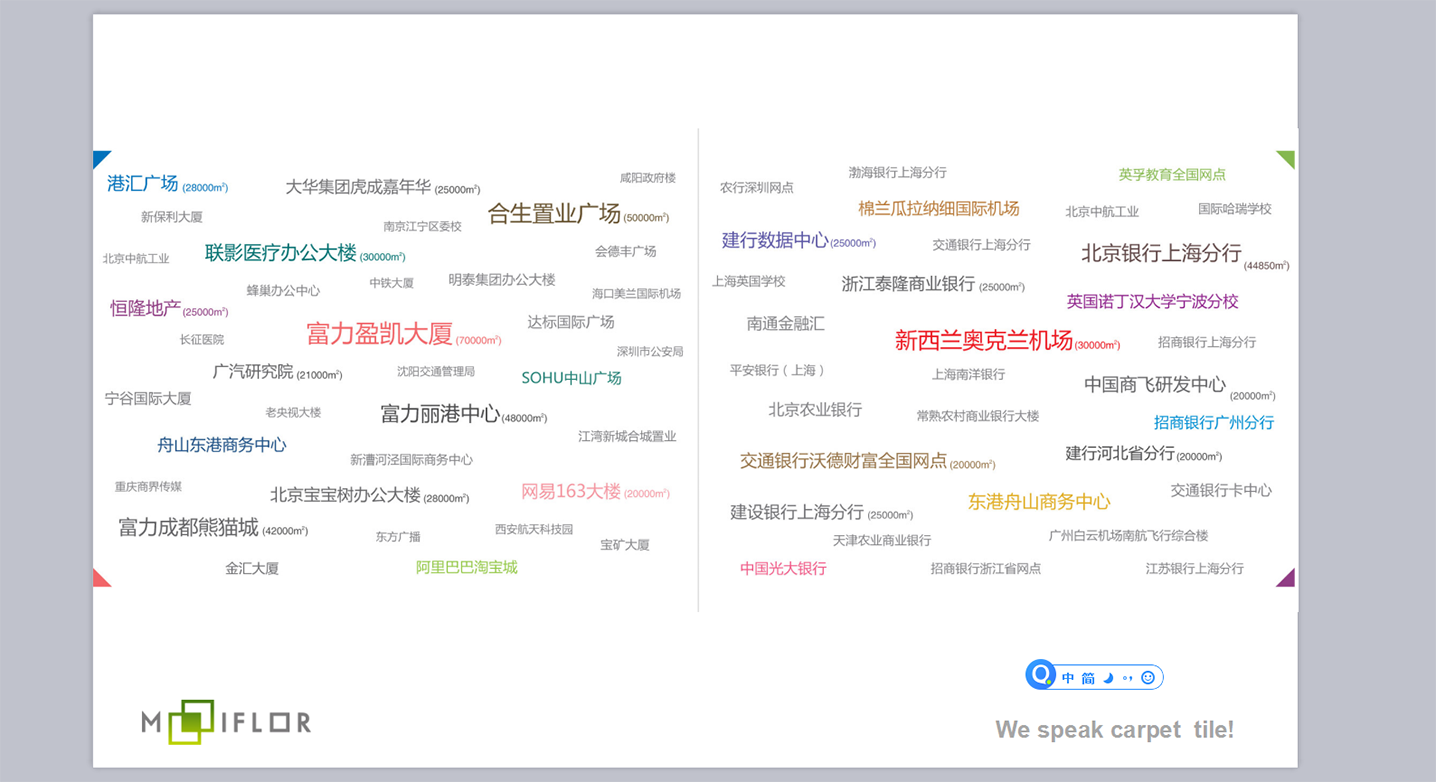Click 国际哈瑞学校 text
1436x782 pixels.
click(x=1235, y=209)
